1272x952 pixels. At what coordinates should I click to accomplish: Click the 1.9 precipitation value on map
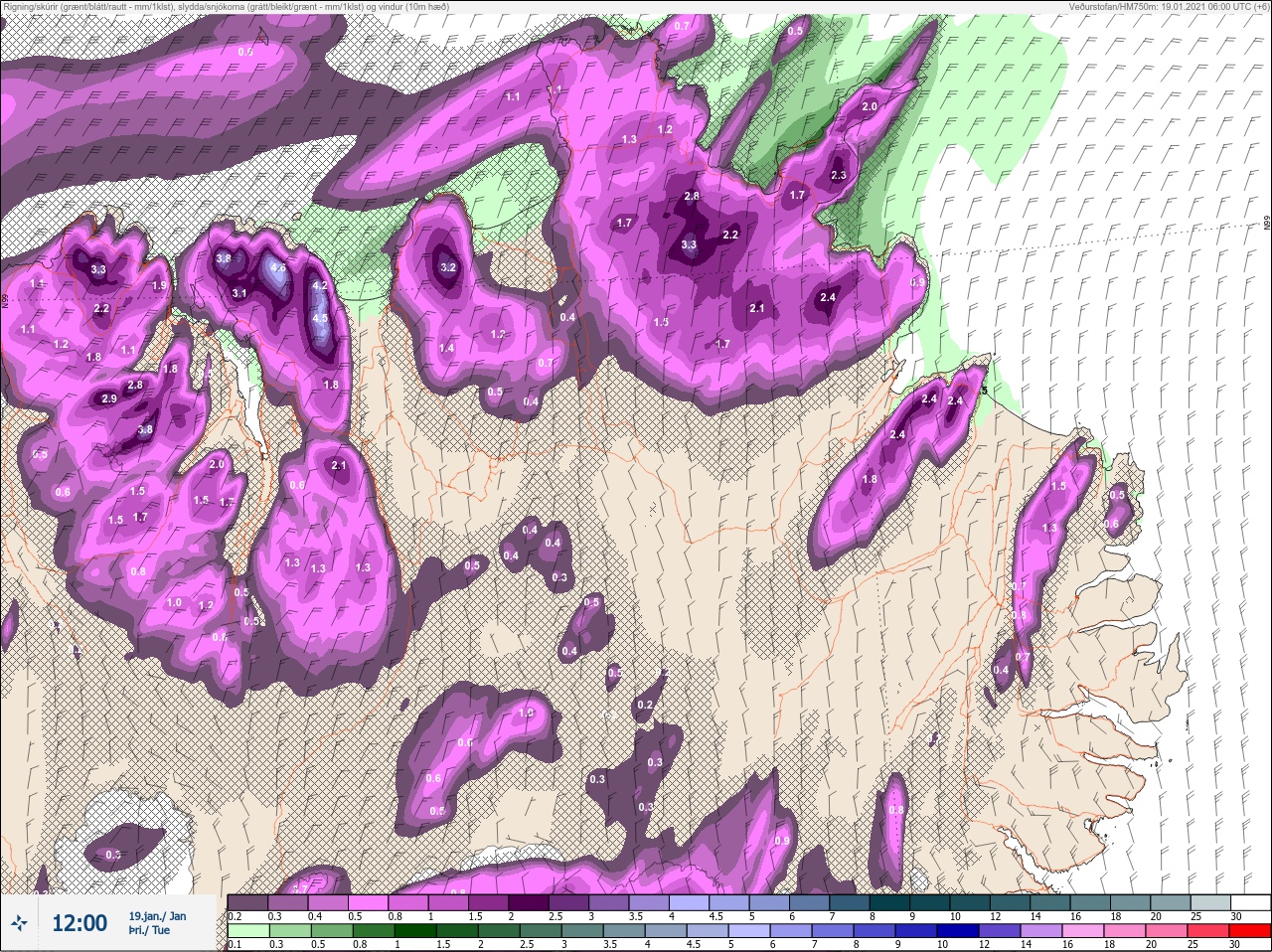point(159,285)
